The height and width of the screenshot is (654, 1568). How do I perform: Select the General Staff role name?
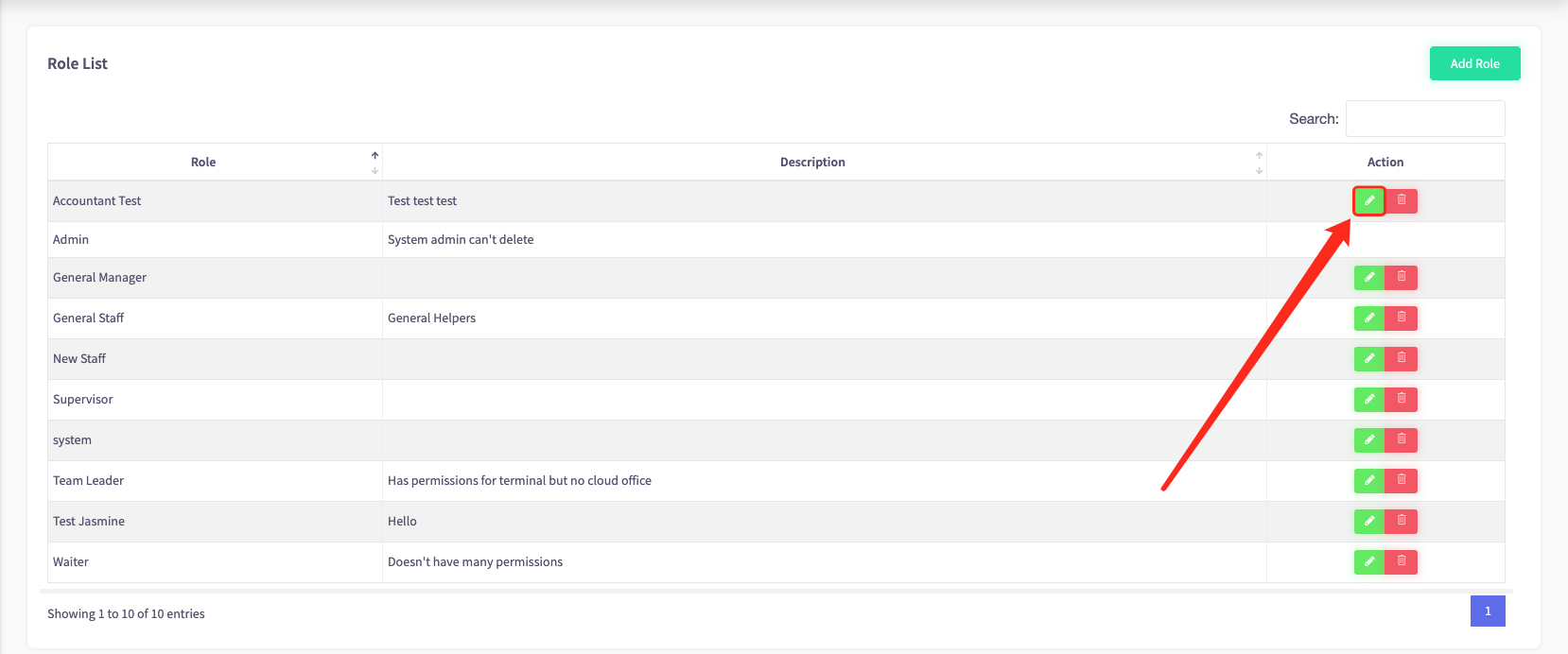[x=88, y=318]
